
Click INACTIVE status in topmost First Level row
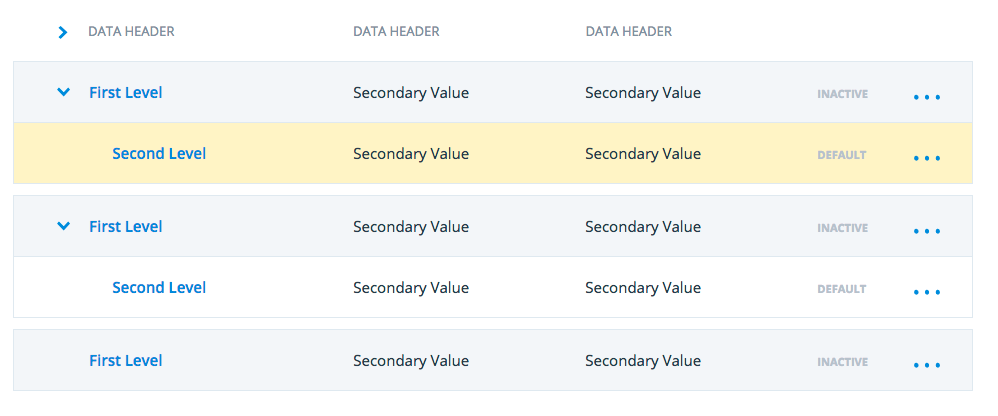(843, 95)
